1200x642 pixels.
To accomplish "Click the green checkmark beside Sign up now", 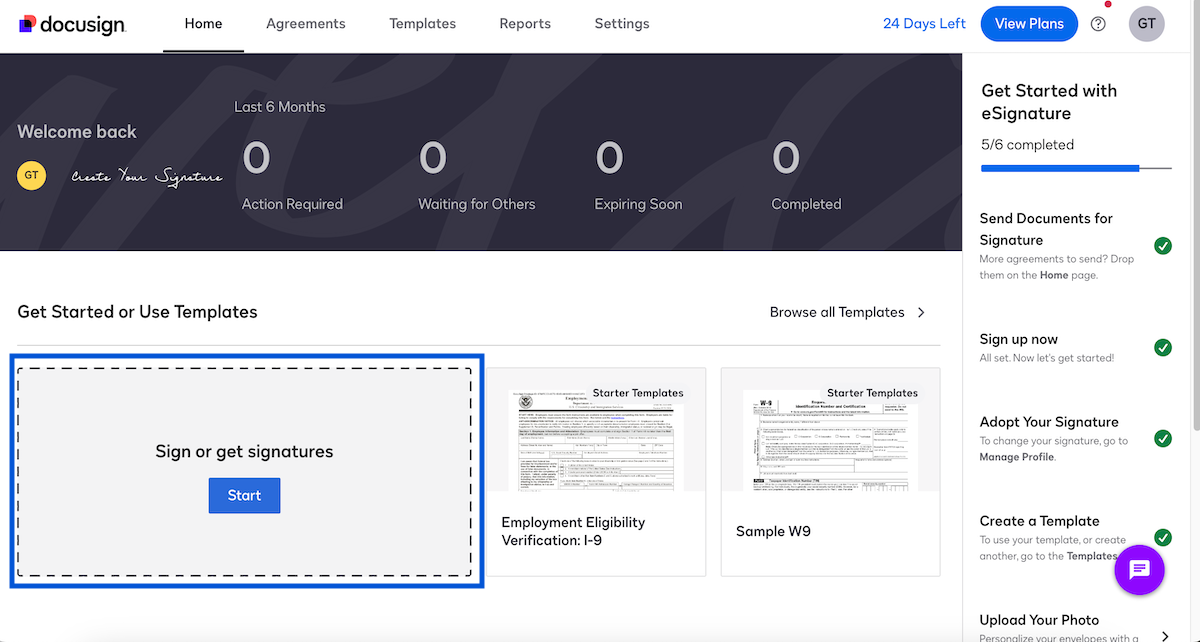I will pyautogui.click(x=1163, y=348).
